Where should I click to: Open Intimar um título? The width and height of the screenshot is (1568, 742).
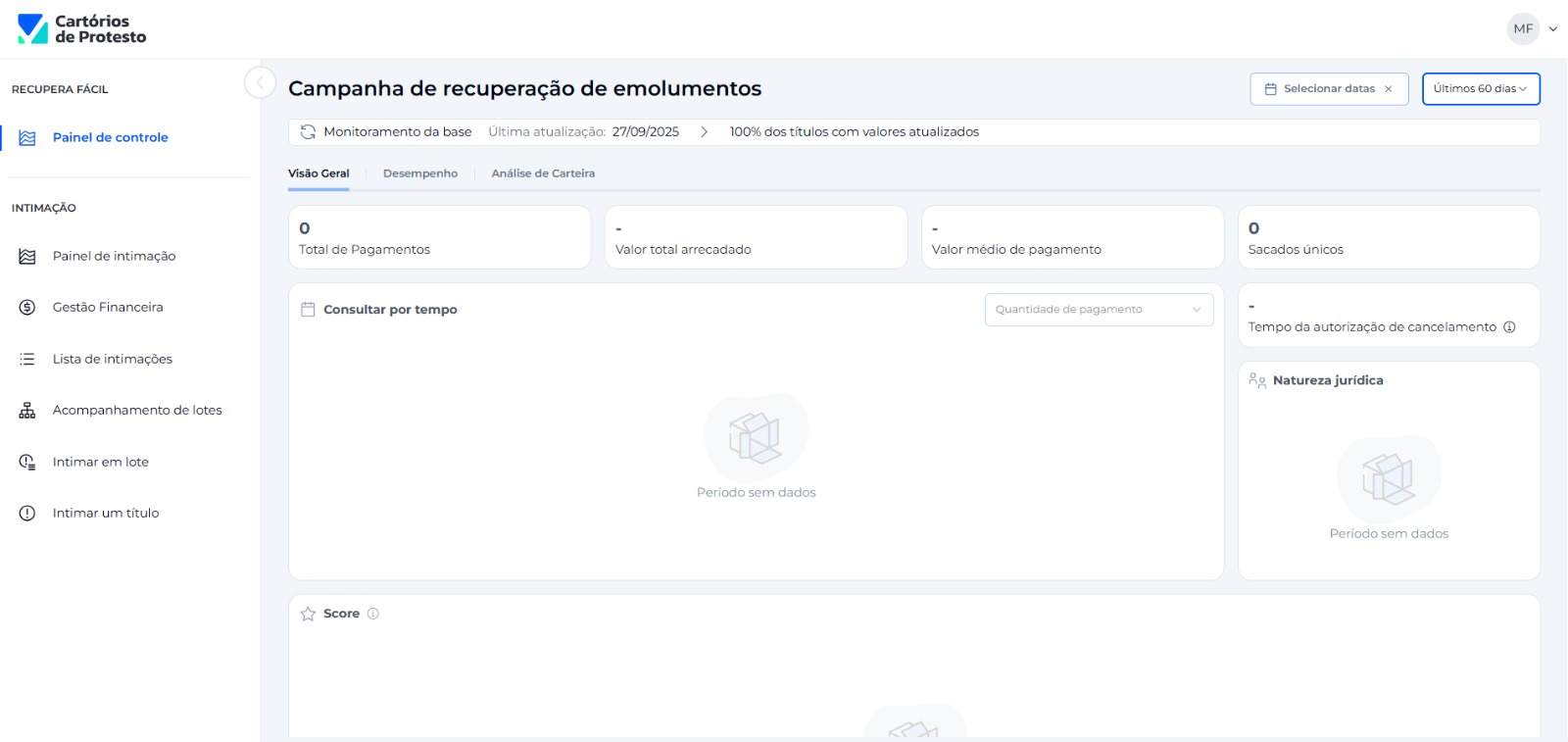click(106, 514)
